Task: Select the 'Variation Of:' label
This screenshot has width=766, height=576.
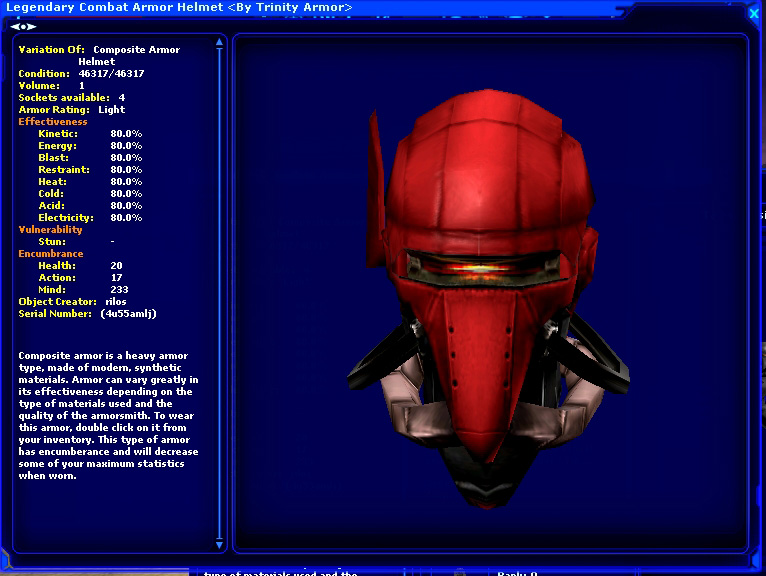Action: pos(52,49)
